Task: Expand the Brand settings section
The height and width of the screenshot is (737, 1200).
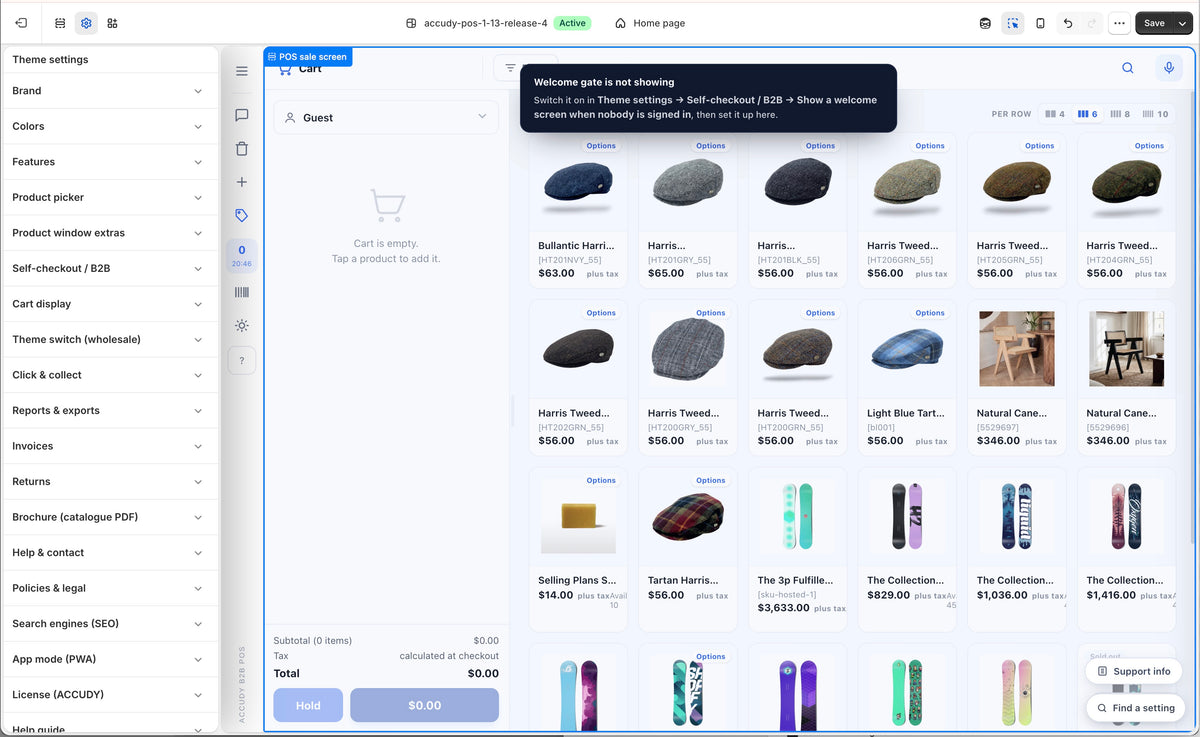Action: click(108, 91)
